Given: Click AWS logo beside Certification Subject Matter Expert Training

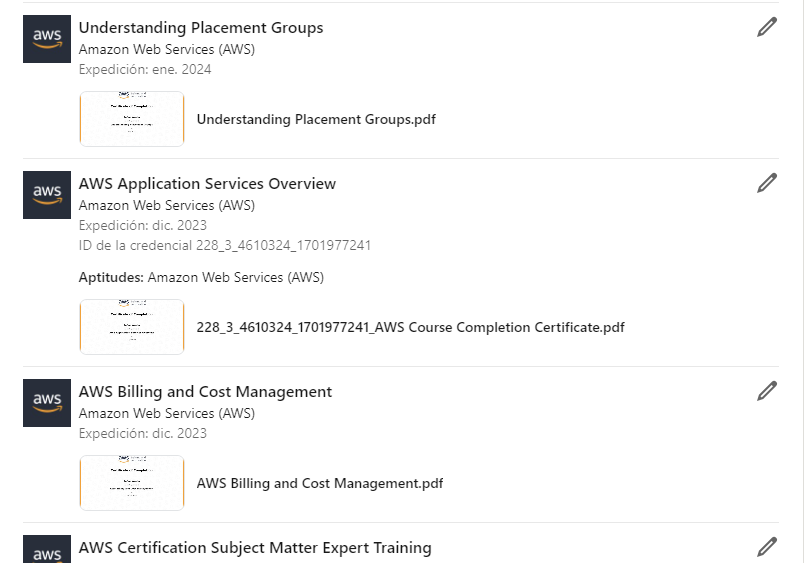Looking at the screenshot, I should tap(47, 550).
